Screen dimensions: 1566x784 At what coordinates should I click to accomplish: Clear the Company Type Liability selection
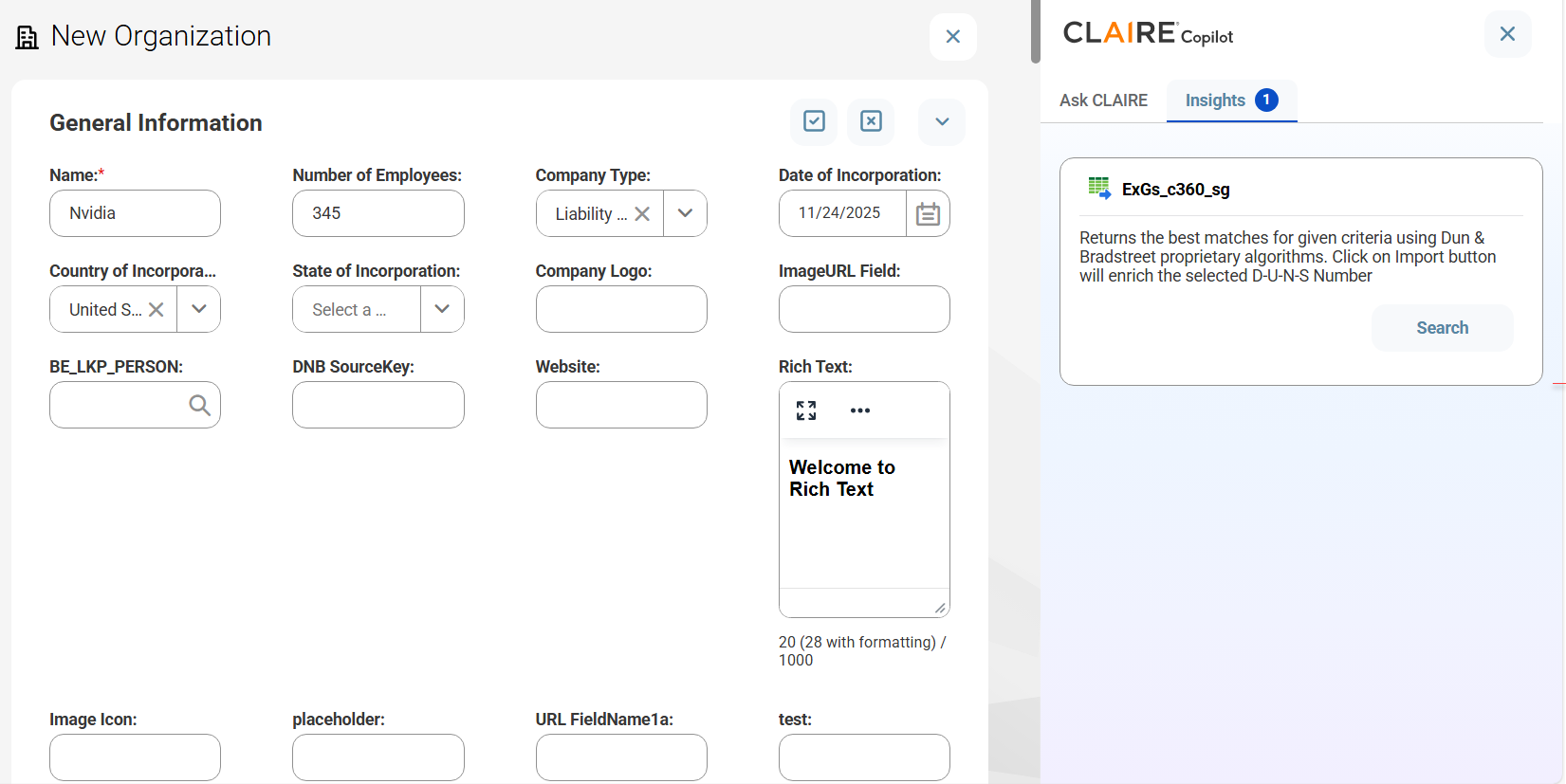tap(642, 214)
